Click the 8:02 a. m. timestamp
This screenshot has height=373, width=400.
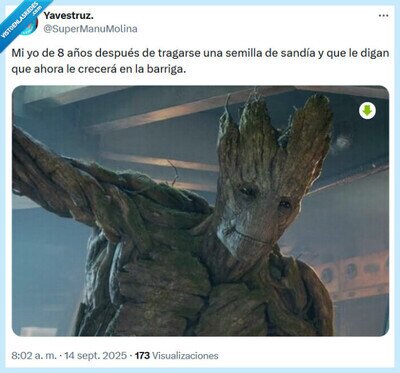(x=34, y=355)
